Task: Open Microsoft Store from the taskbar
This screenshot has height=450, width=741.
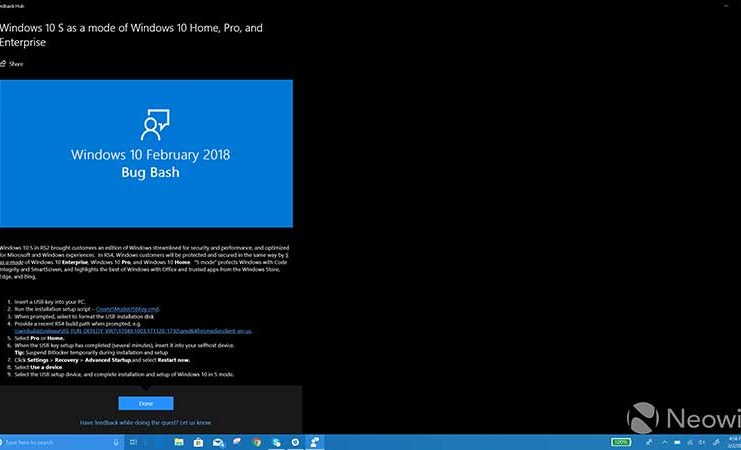Action: point(198,442)
